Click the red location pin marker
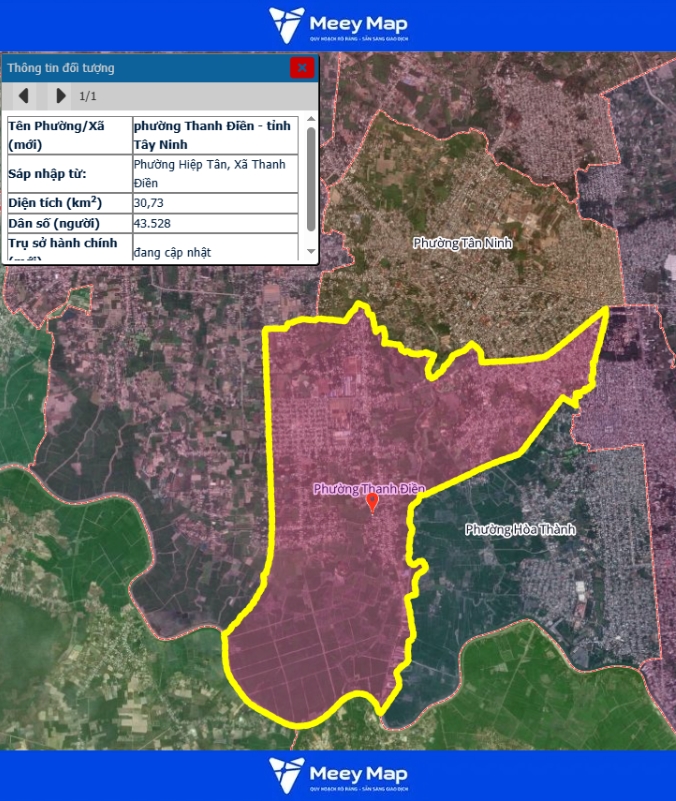 (373, 501)
